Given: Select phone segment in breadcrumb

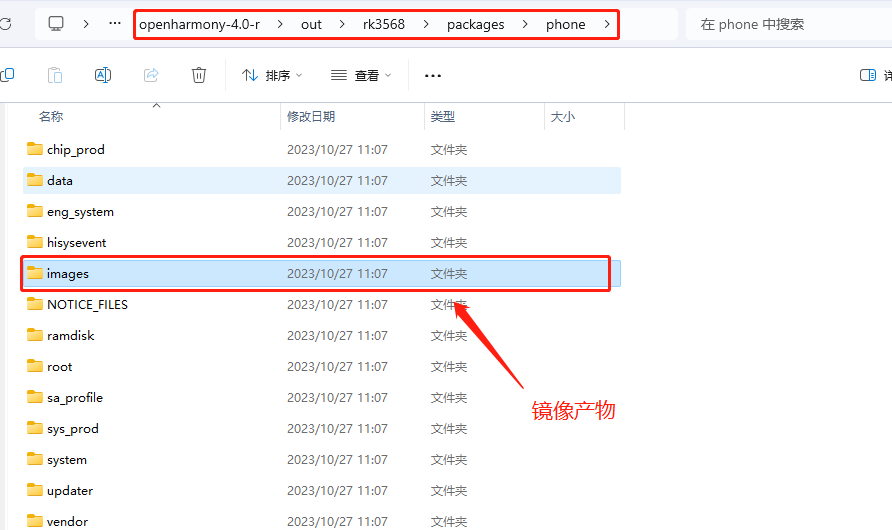Looking at the screenshot, I should (565, 24).
